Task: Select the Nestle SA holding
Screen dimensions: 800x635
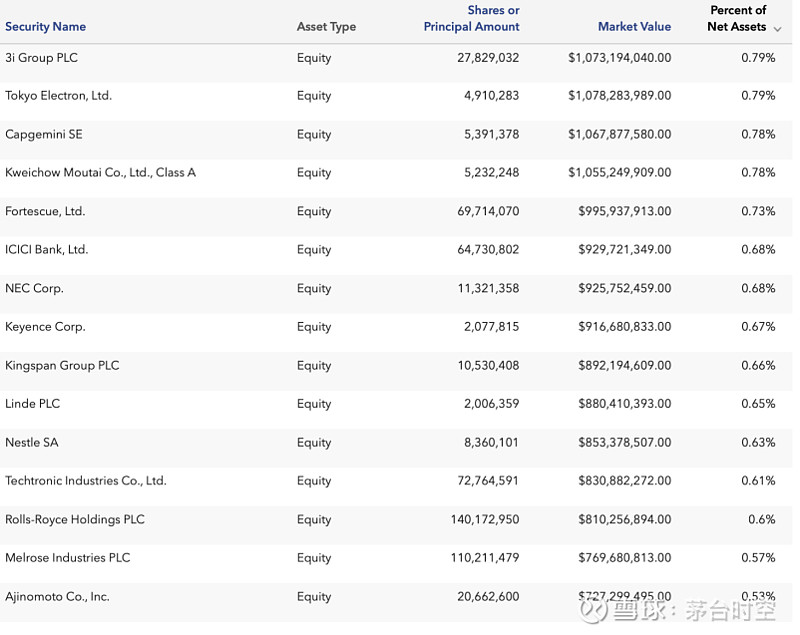Action: click(31, 443)
